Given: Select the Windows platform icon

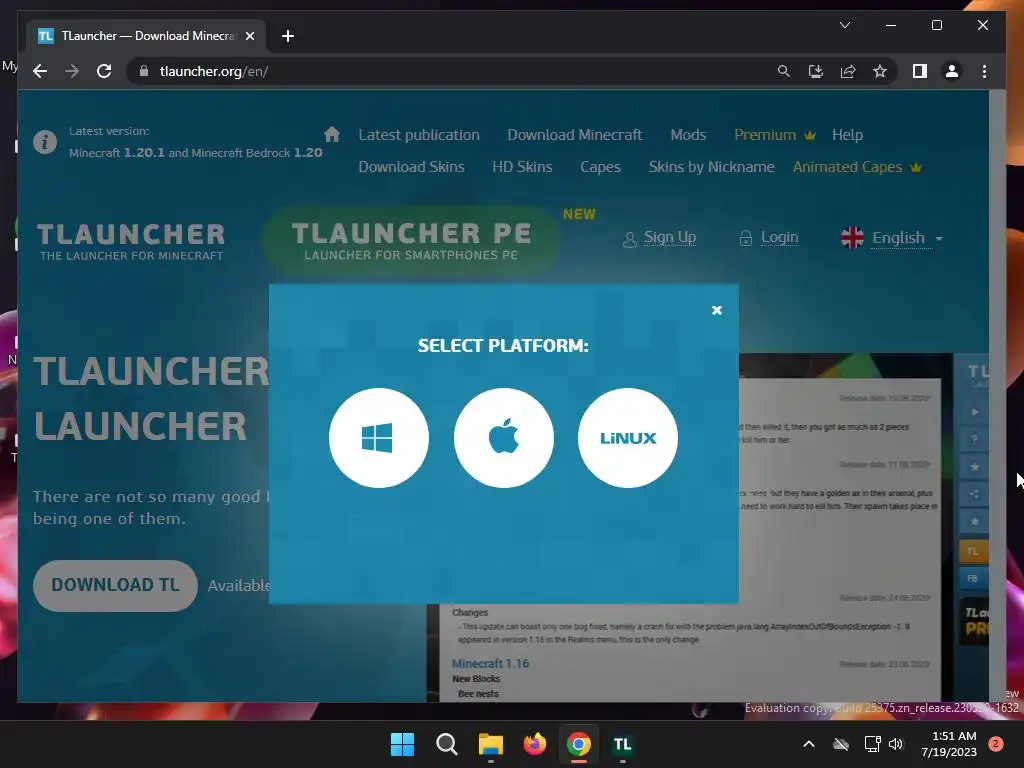Looking at the screenshot, I should tap(379, 438).
